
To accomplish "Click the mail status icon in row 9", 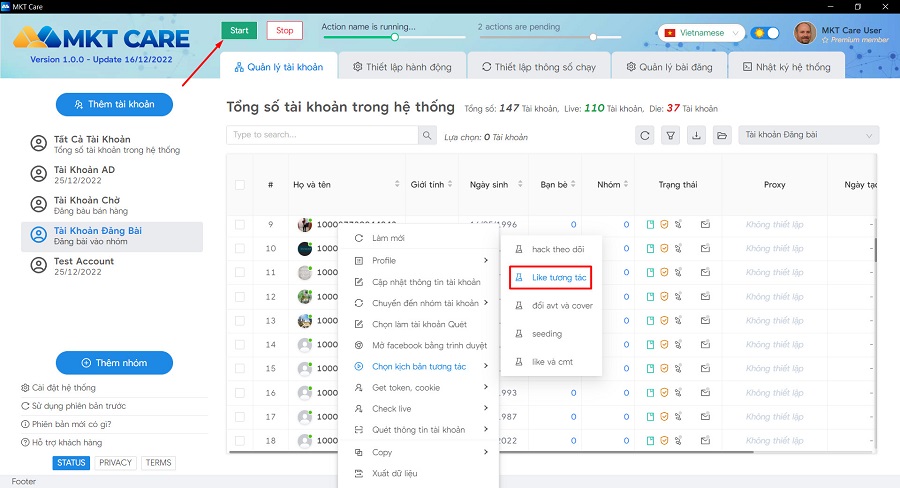I will [705, 224].
